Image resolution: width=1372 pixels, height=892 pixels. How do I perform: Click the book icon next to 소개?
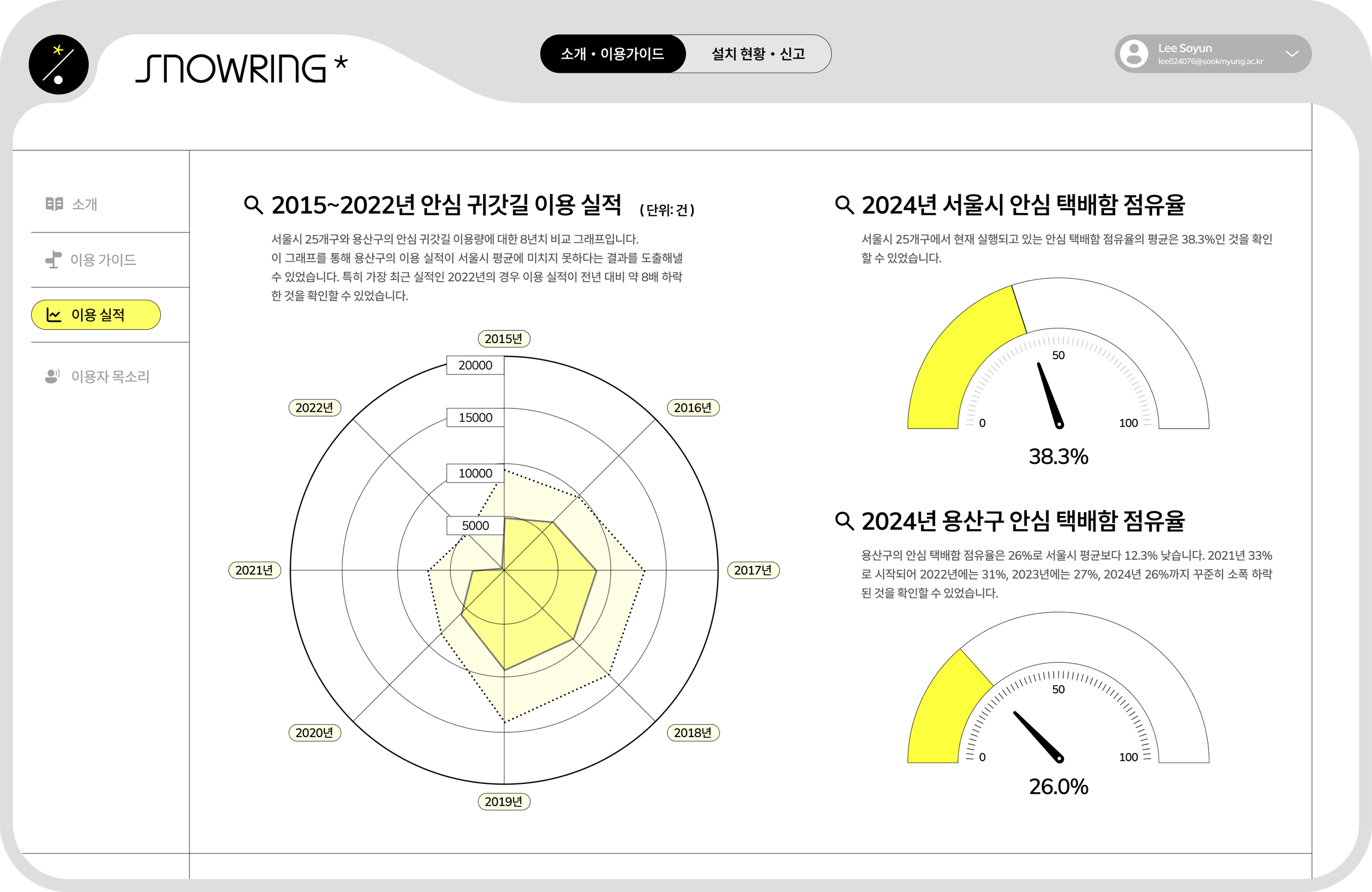(54, 204)
